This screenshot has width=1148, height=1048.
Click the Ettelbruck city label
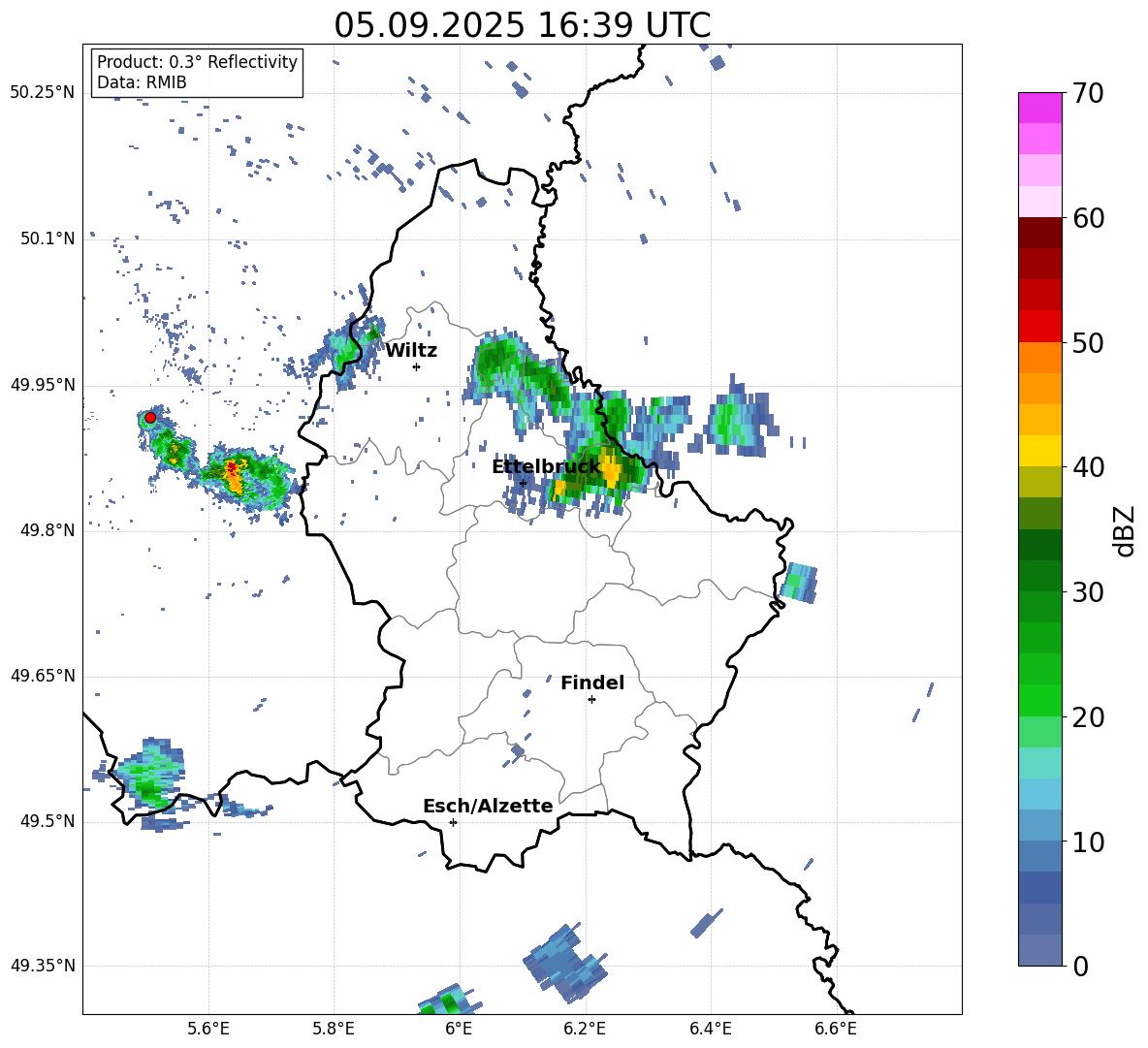(546, 467)
